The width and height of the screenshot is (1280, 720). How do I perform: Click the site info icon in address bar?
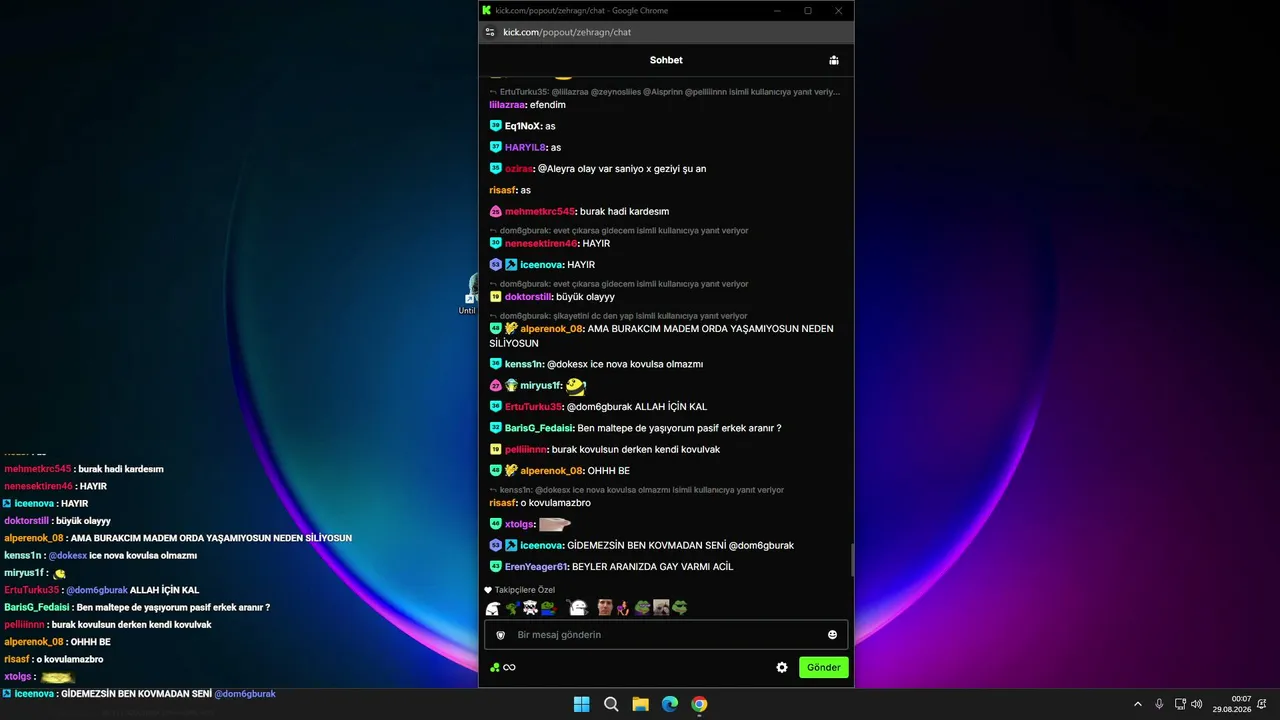pyautogui.click(x=490, y=32)
